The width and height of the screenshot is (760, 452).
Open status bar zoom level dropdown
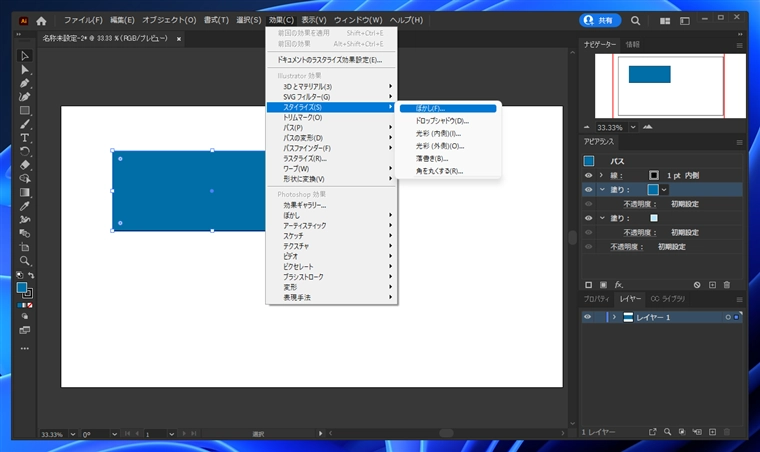point(73,434)
